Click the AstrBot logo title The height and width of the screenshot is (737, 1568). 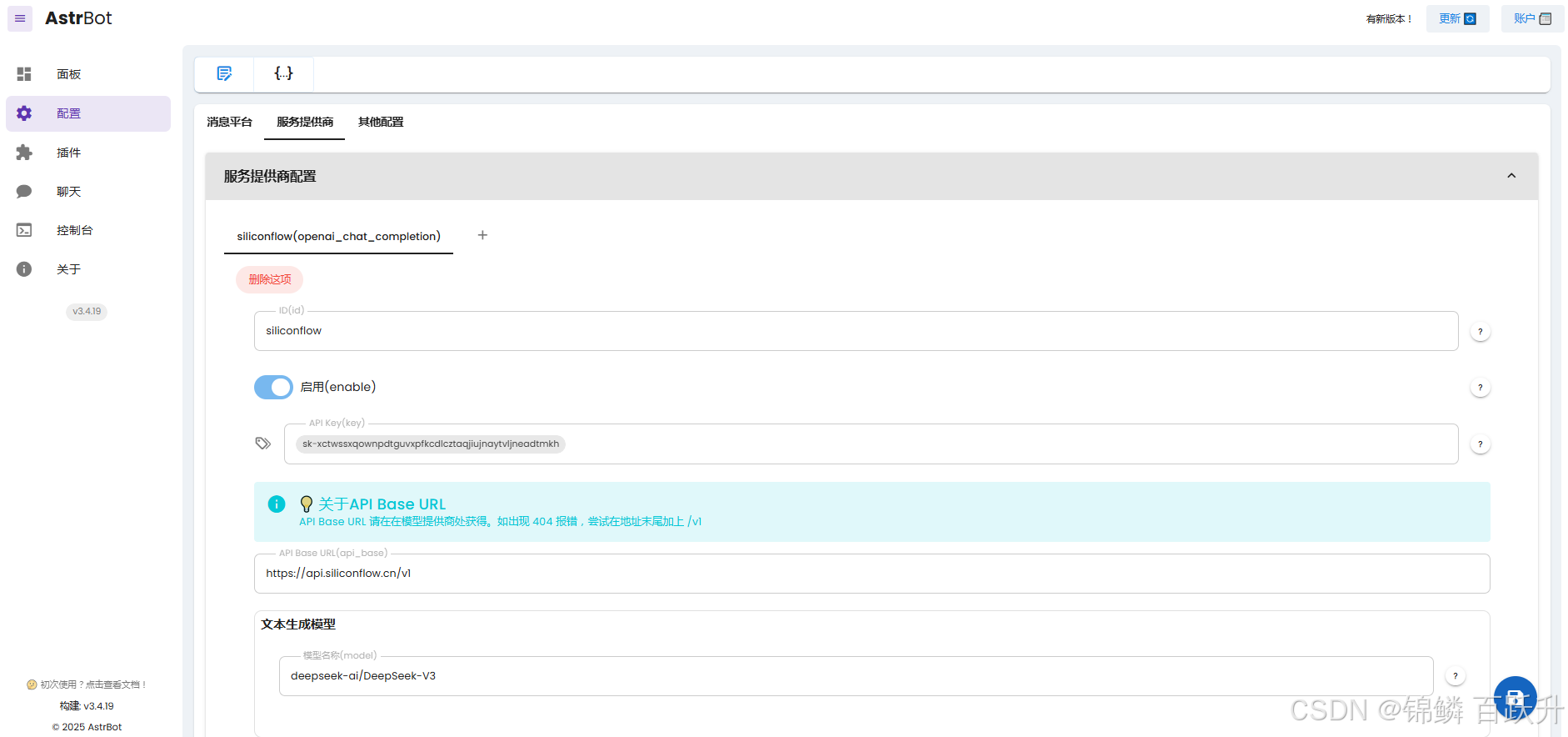[x=78, y=18]
